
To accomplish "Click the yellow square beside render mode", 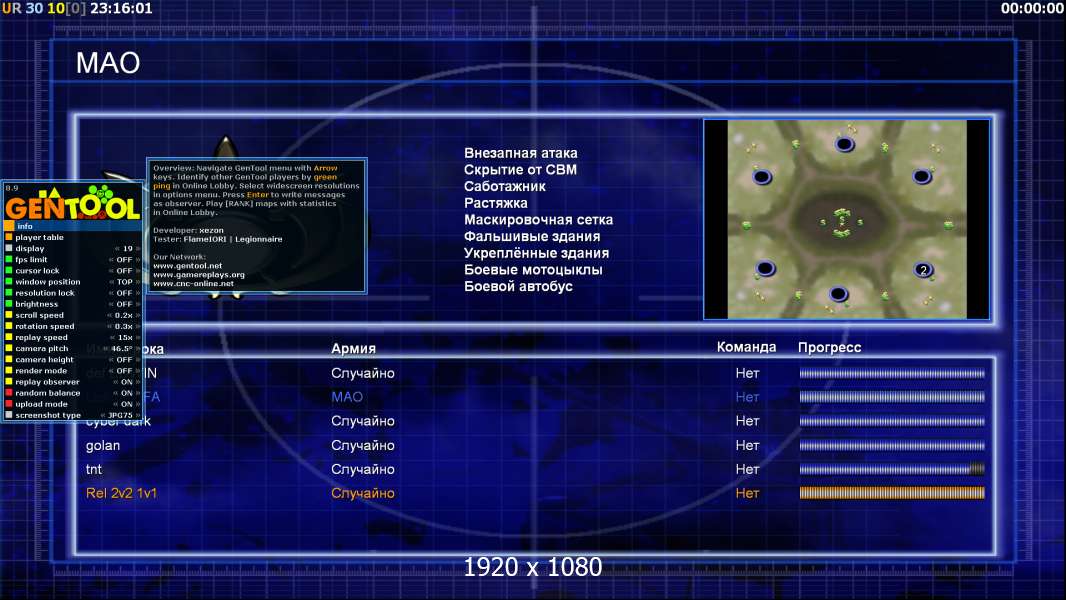I will 9,370.
